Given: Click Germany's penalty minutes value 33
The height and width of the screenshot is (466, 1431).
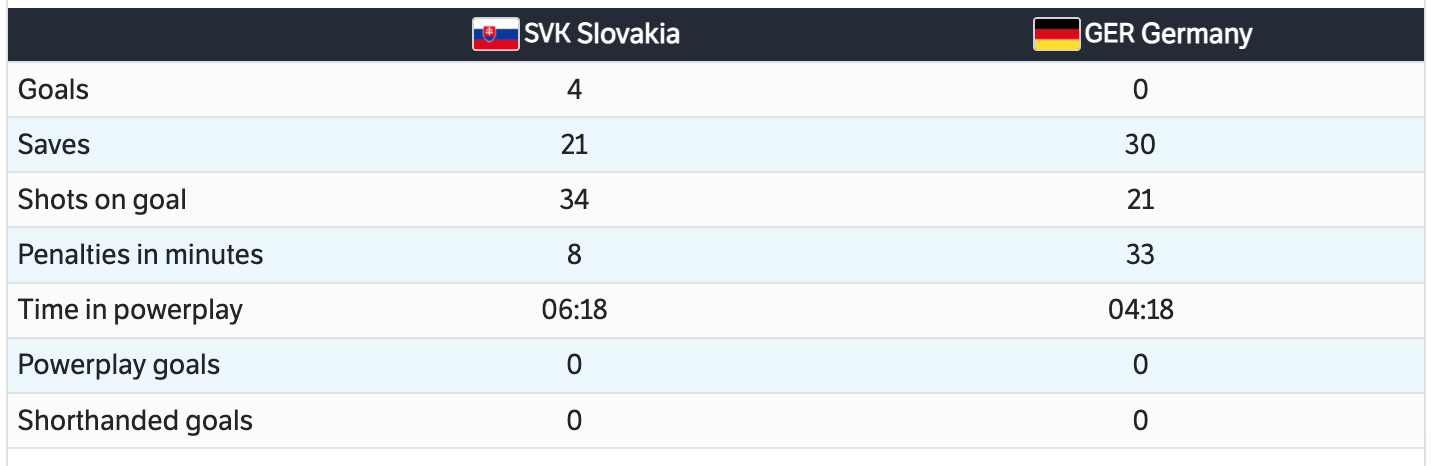Looking at the screenshot, I should point(1140,255).
